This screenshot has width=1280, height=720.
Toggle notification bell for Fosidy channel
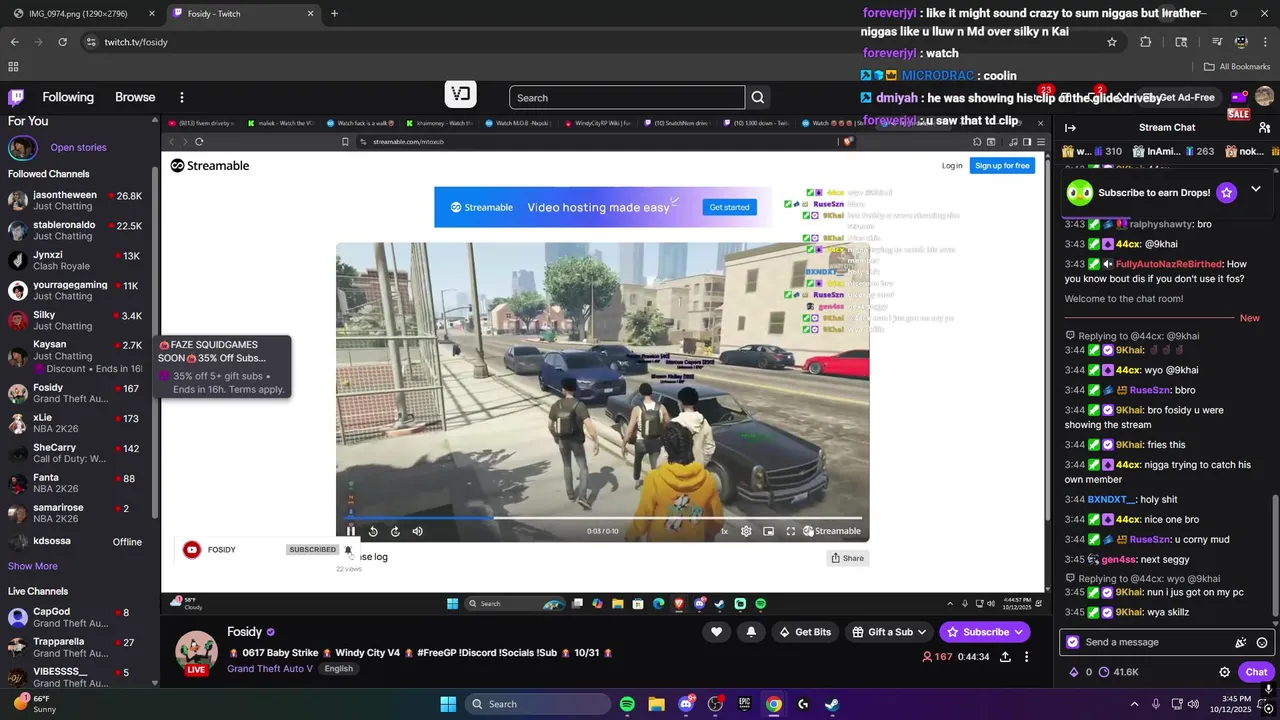pos(751,632)
